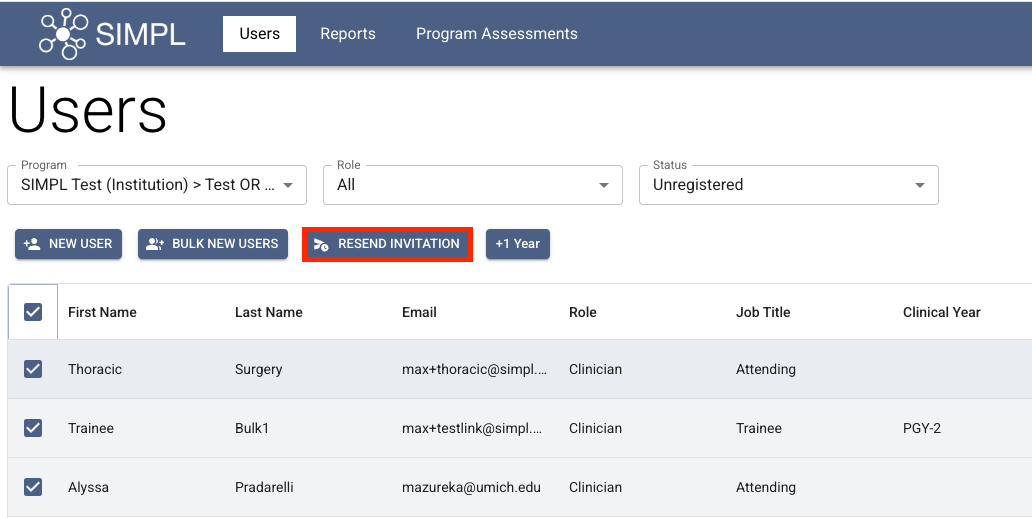1032x518 pixels.
Task: Click first name cell 'Thoracic'
Action: click(x=95, y=369)
